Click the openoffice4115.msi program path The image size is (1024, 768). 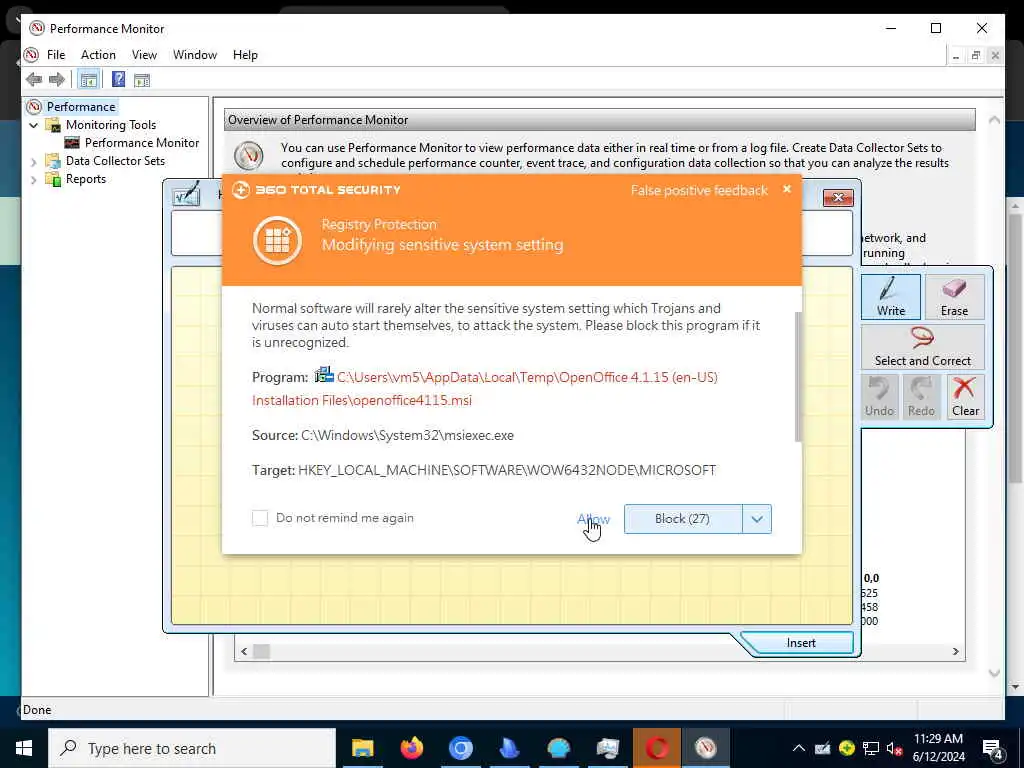click(485, 389)
